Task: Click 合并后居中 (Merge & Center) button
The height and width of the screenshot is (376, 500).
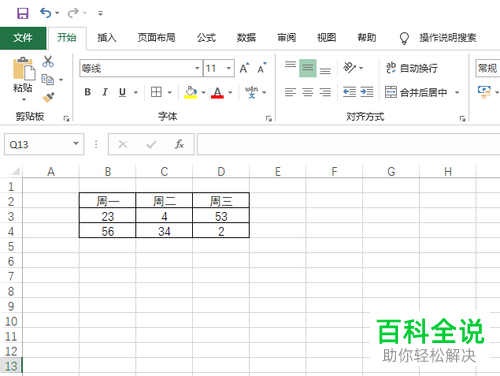Action: click(417, 92)
